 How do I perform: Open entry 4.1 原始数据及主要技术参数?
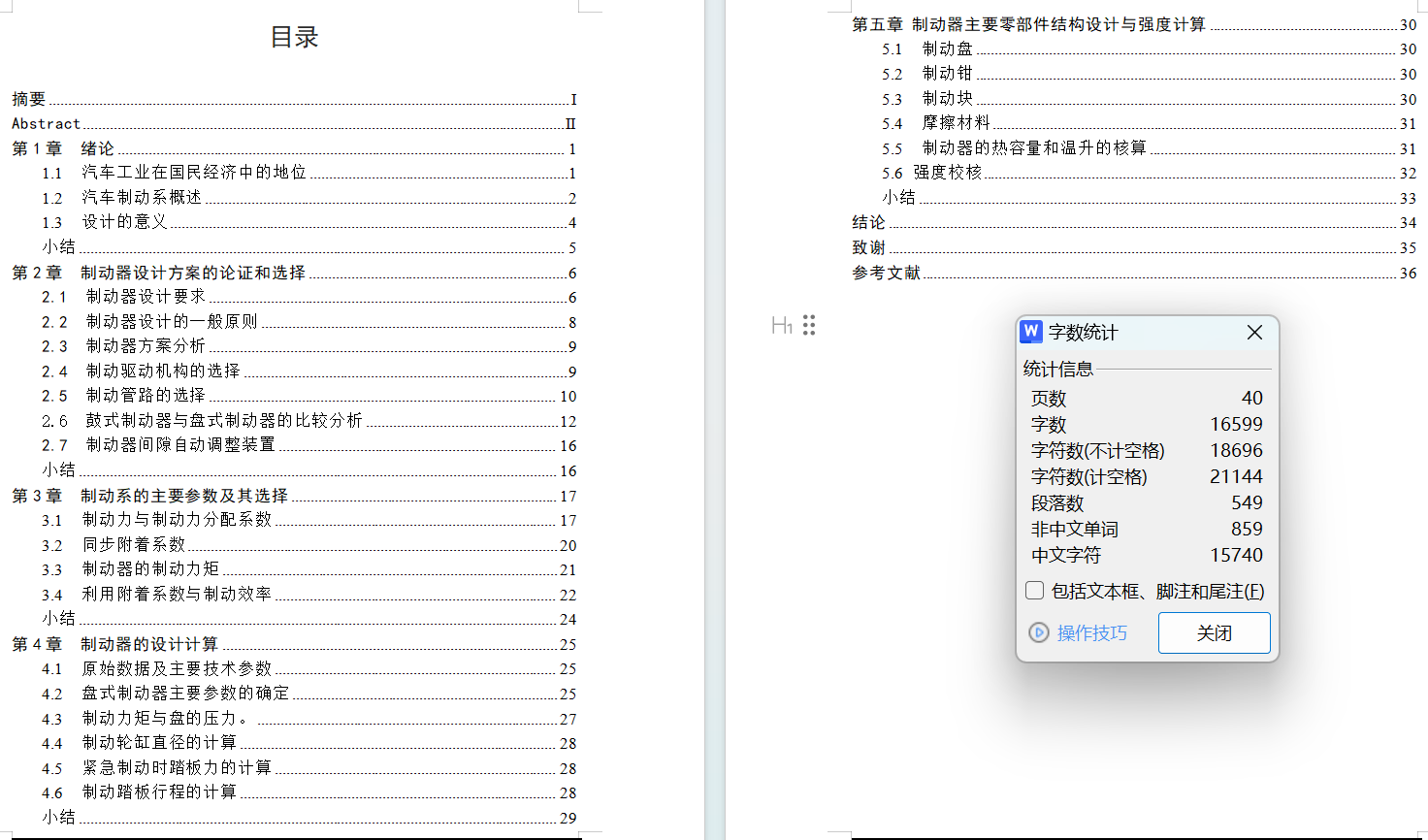[309, 668]
